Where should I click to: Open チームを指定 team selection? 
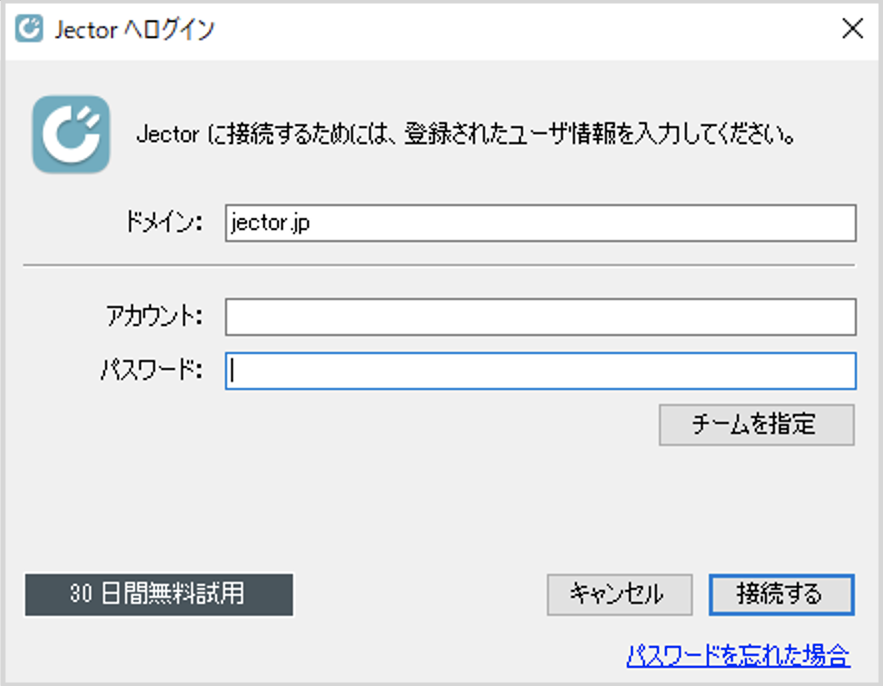click(757, 425)
